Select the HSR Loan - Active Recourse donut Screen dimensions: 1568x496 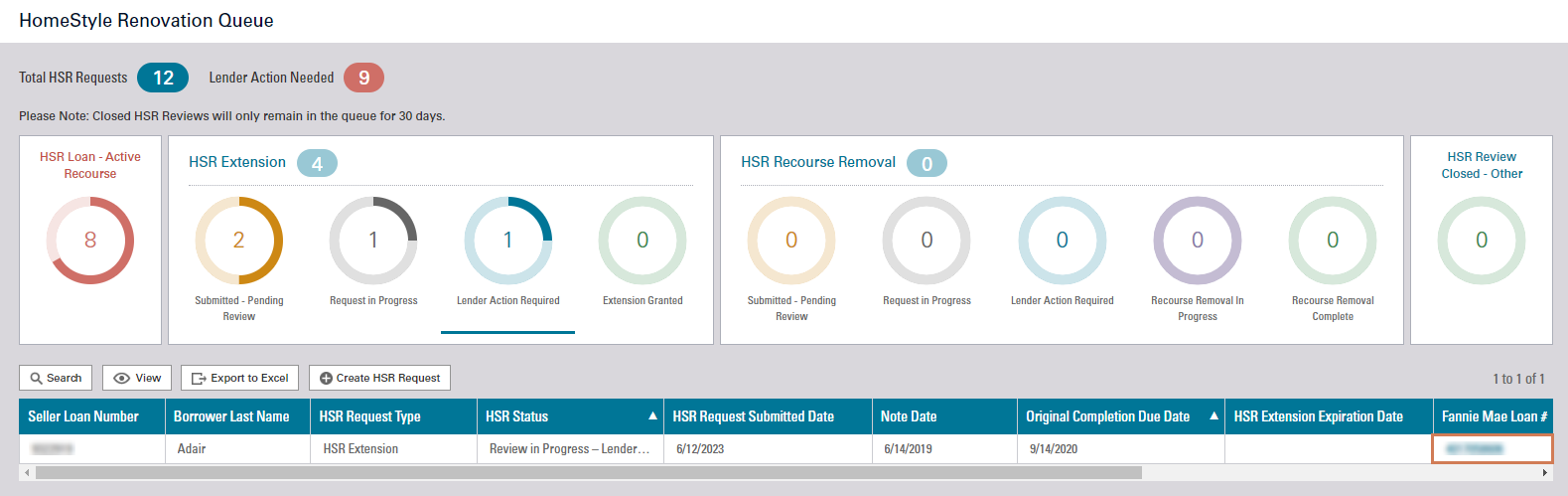90,240
